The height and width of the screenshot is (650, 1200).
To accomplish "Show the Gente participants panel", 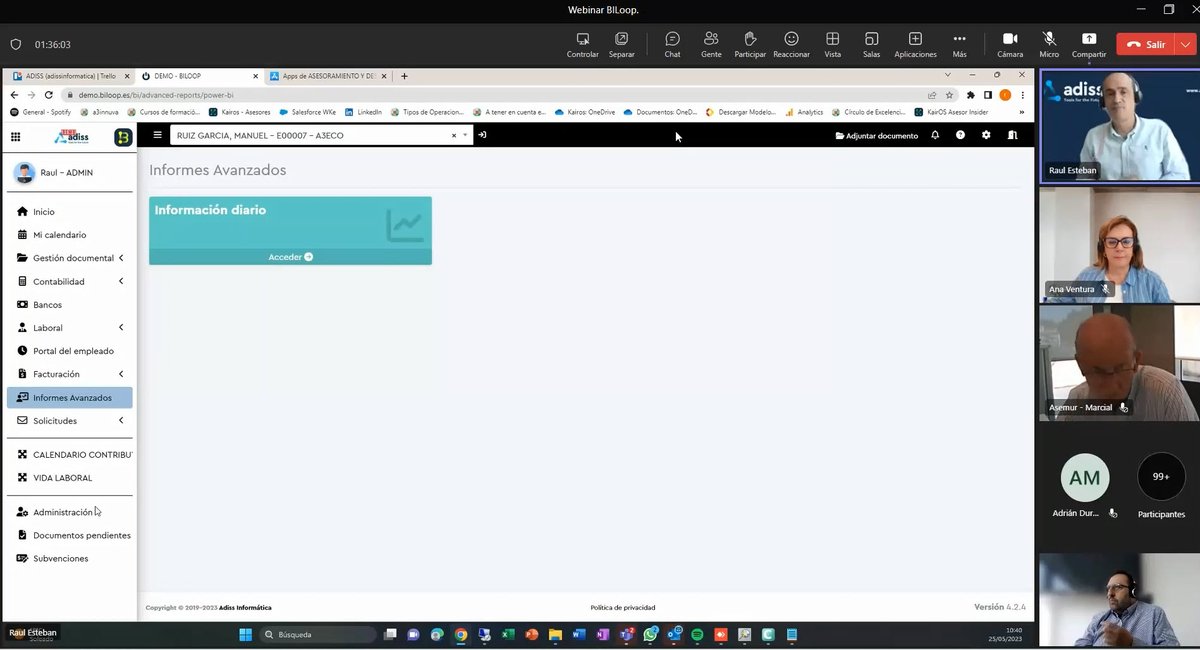I will [x=711, y=45].
